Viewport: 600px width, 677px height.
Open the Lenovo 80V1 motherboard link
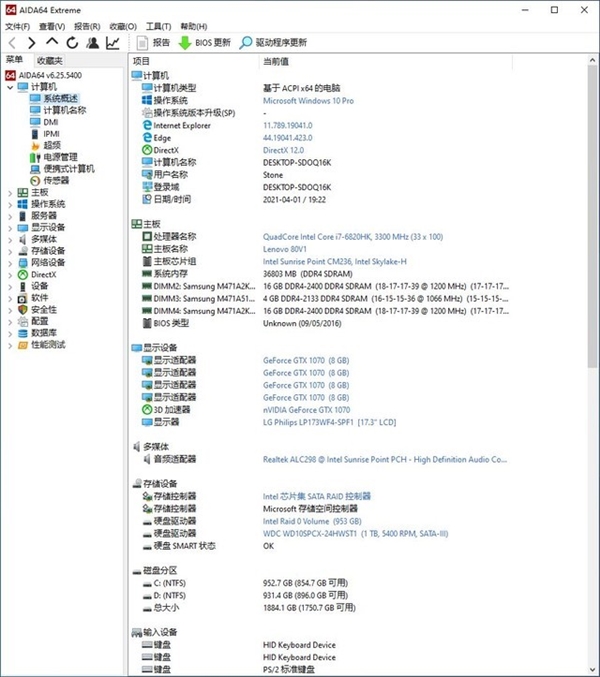click(x=284, y=250)
